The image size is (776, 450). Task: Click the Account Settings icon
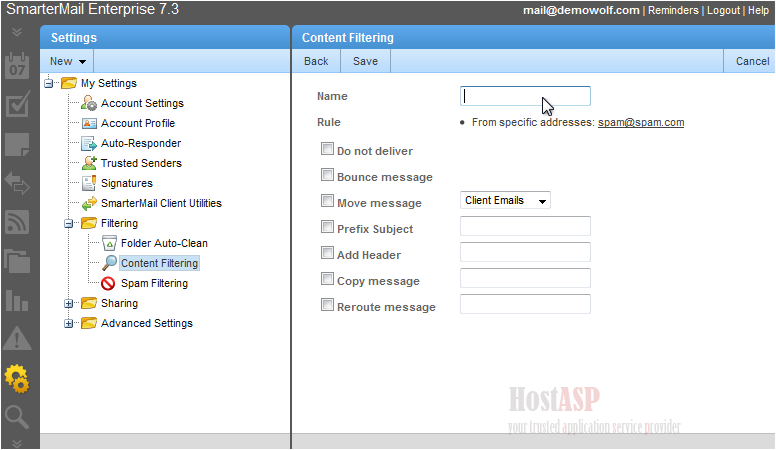tap(89, 103)
